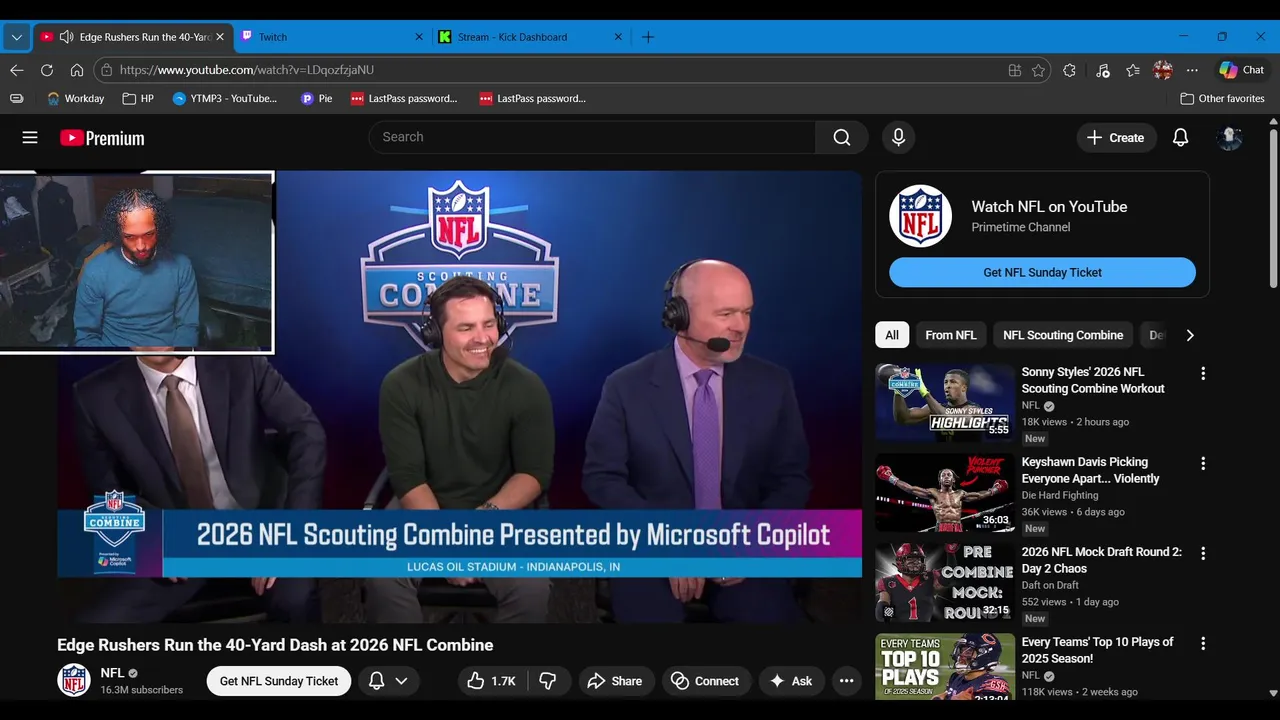Like the video with 1.7K likes
The height and width of the screenshot is (720, 1280).
(492, 681)
